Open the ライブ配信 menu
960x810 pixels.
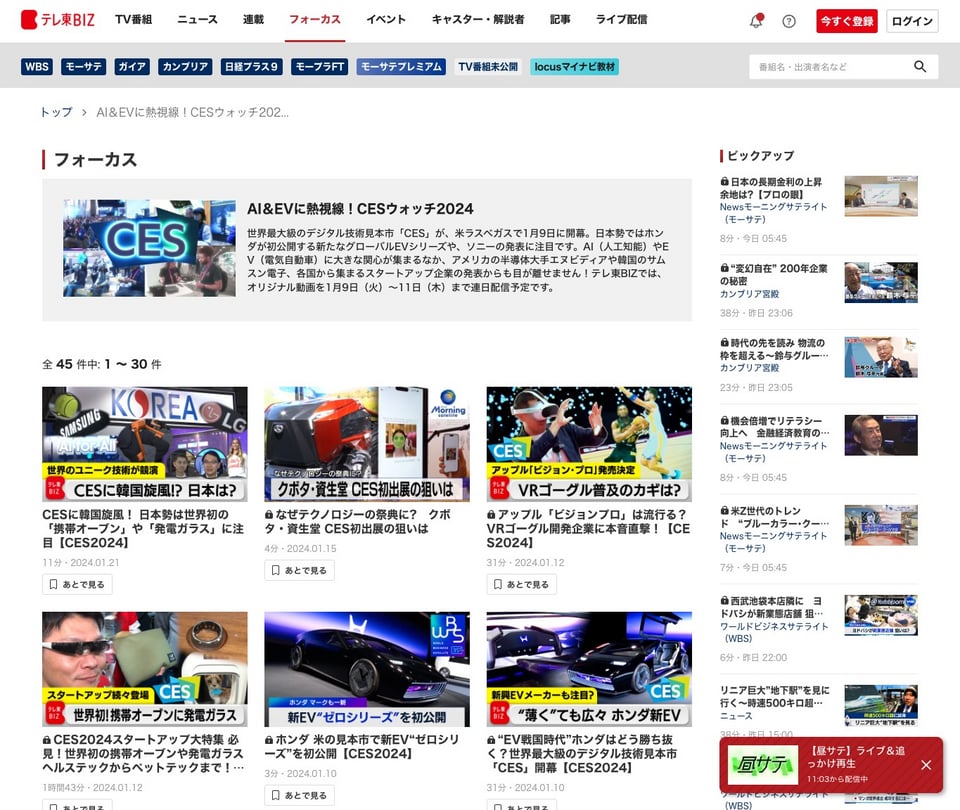pos(621,20)
